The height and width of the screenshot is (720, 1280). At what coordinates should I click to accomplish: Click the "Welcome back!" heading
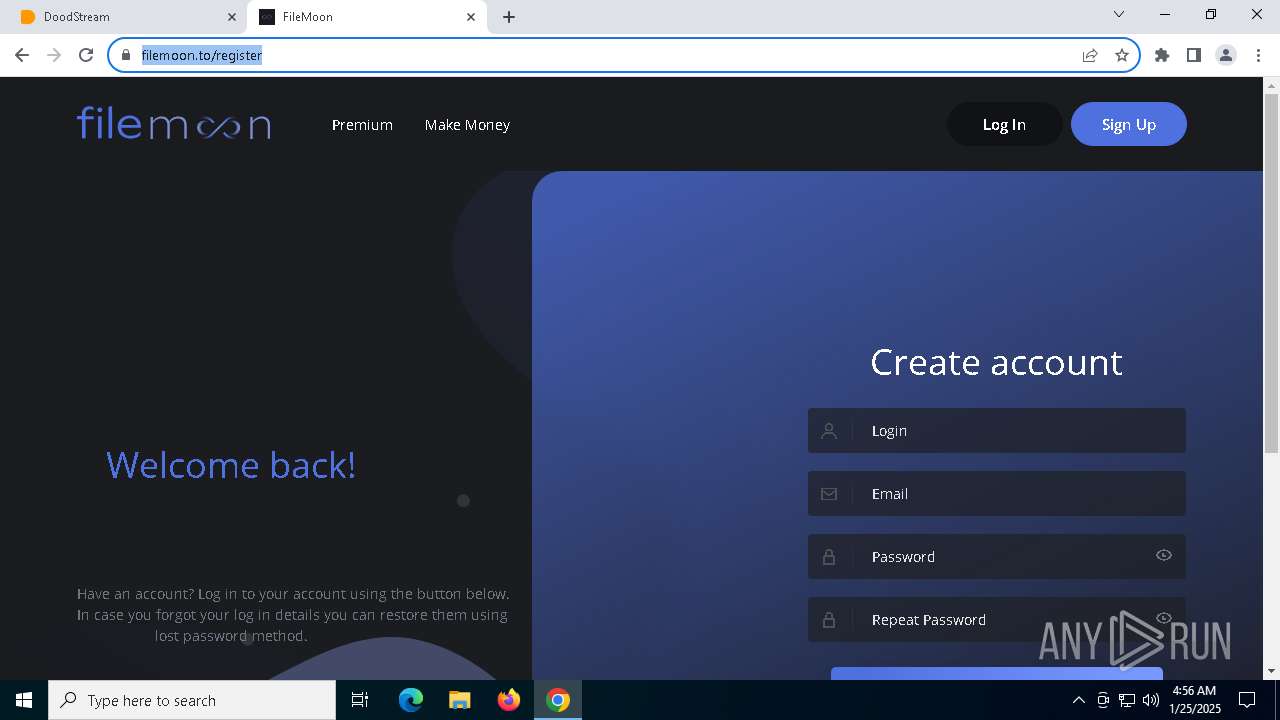click(x=231, y=465)
